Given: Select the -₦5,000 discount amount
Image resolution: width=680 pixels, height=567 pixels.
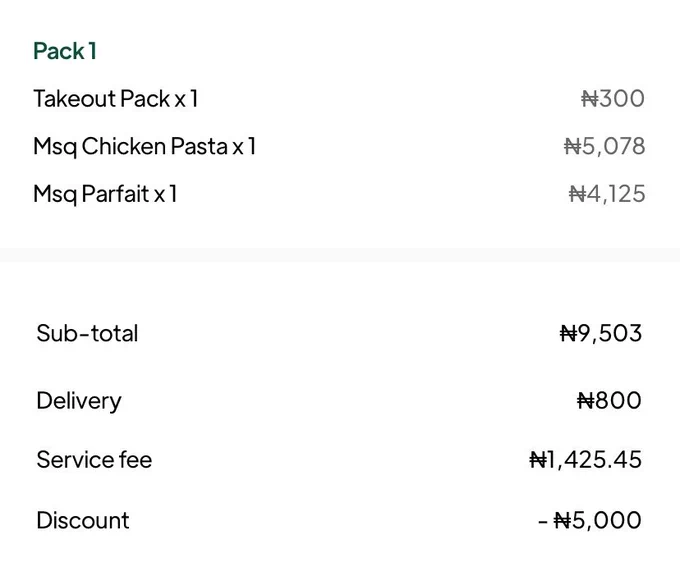Looking at the screenshot, I should pyautogui.click(x=589, y=520).
